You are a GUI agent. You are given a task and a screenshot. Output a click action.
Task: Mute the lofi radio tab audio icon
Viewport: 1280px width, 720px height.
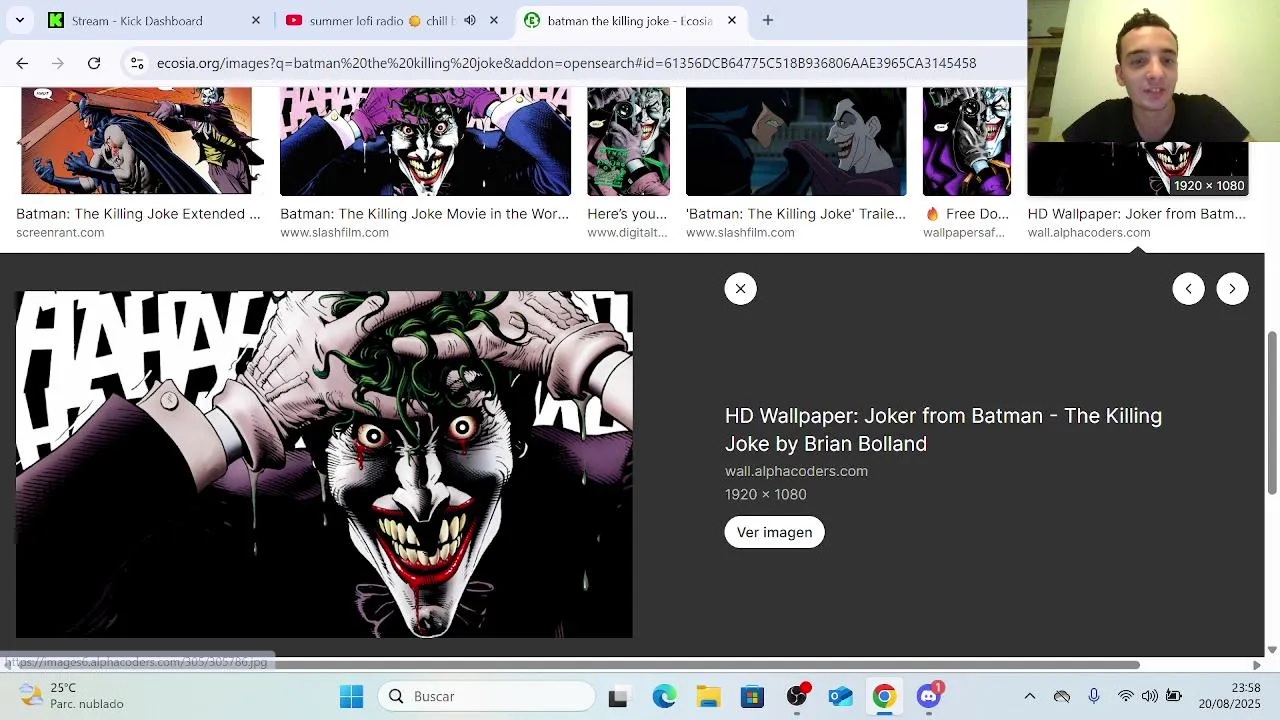(x=469, y=20)
